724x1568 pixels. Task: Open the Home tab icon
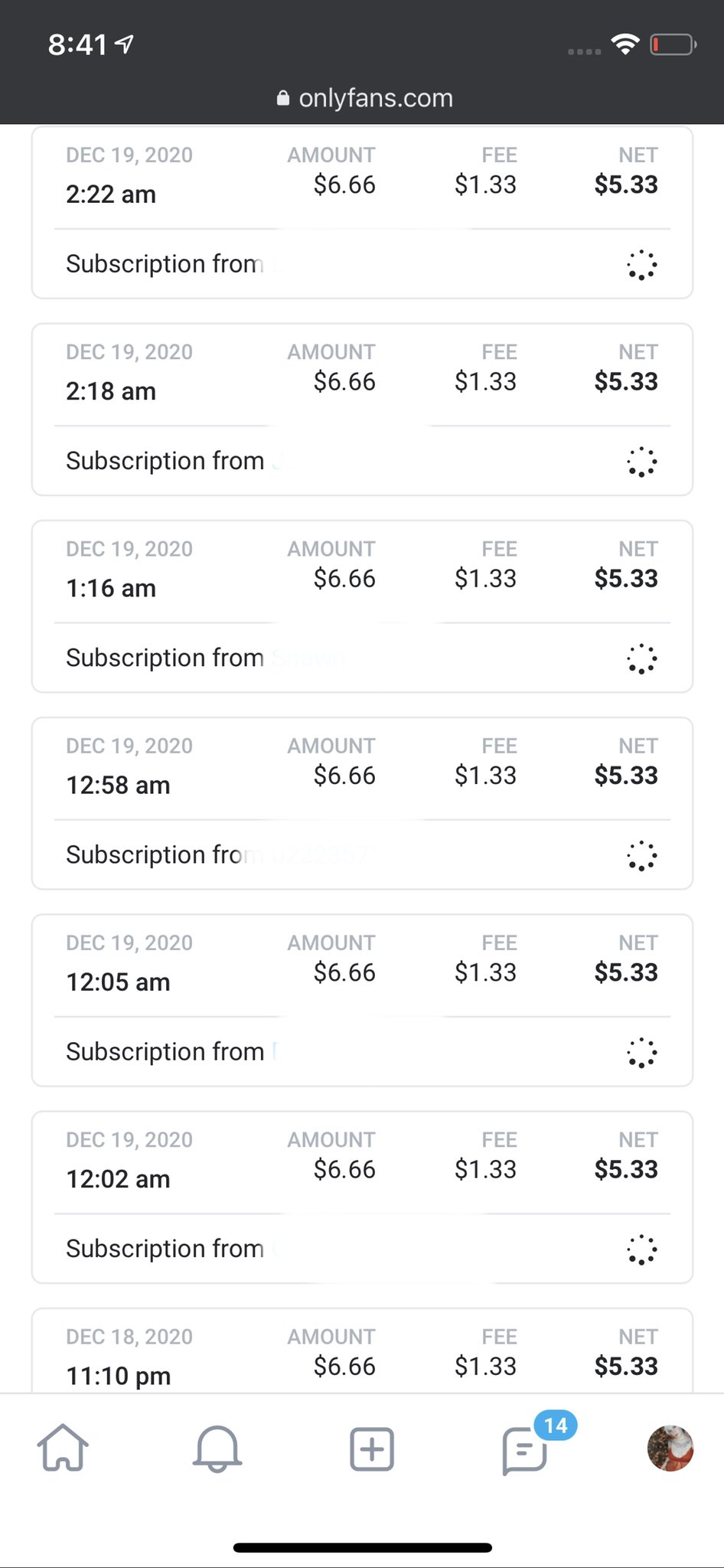(x=63, y=1447)
